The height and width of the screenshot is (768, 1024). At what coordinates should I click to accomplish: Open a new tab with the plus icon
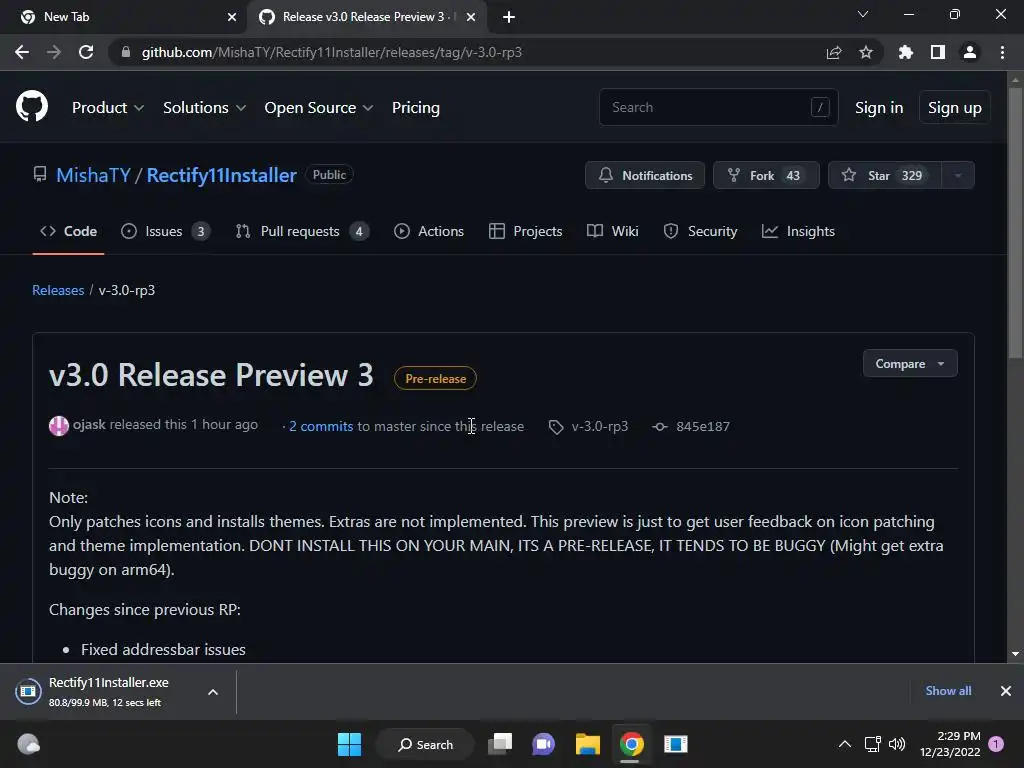pyautogui.click(x=509, y=17)
